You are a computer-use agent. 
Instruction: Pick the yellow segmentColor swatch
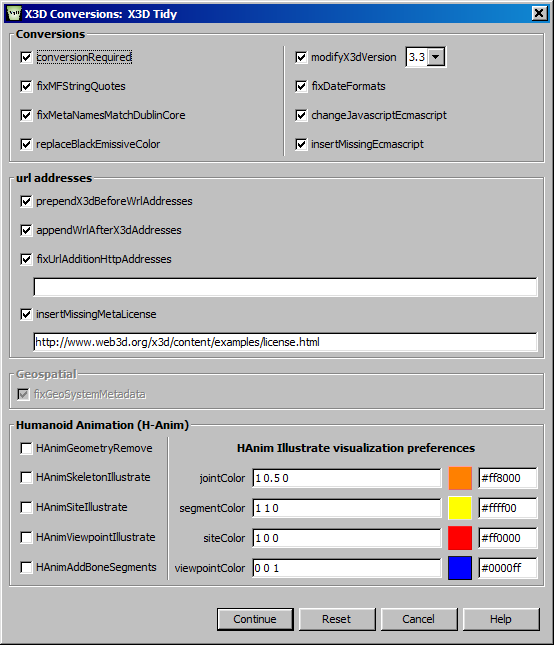[x=460, y=508]
